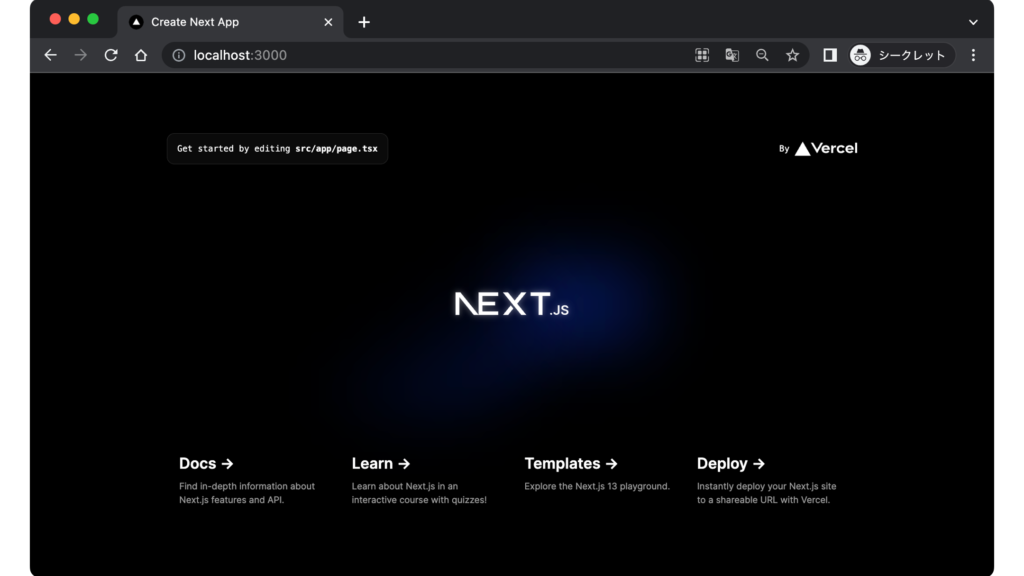The image size is (1024, 576).
Task: Open the zoom magnifier control
Action: (762, 56)
